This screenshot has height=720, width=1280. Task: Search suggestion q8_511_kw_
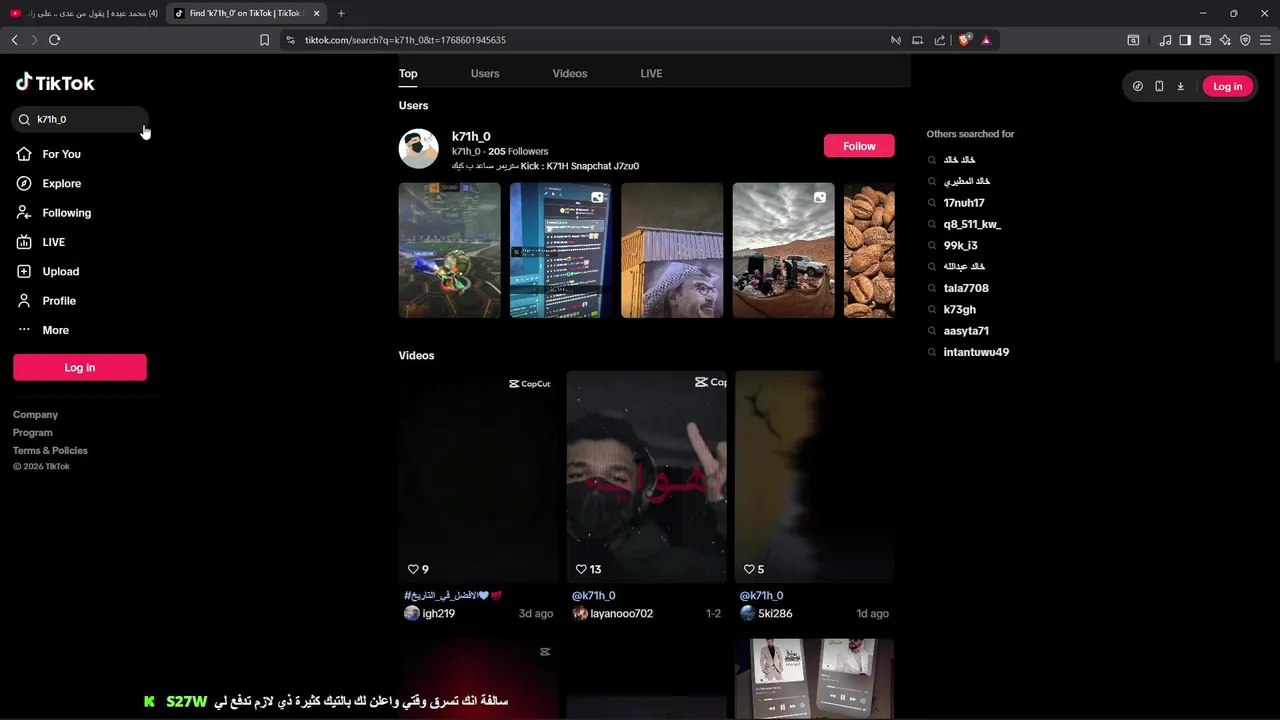[x=972, y=224]
